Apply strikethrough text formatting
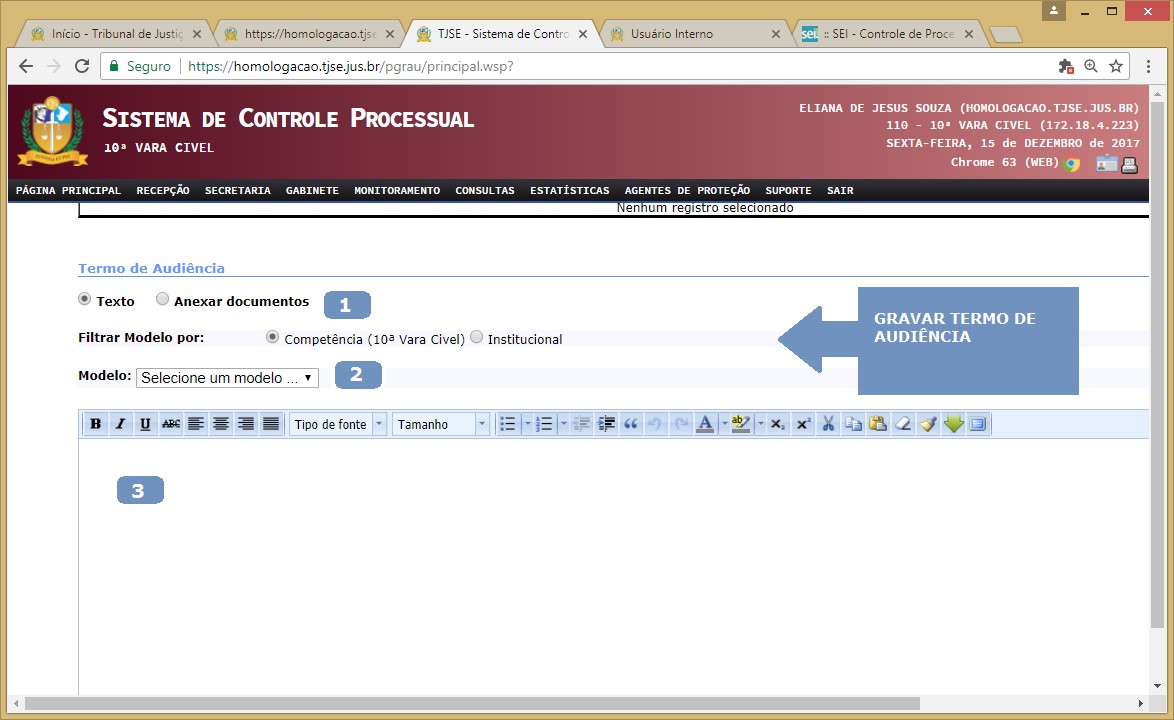 click(171, 424)
